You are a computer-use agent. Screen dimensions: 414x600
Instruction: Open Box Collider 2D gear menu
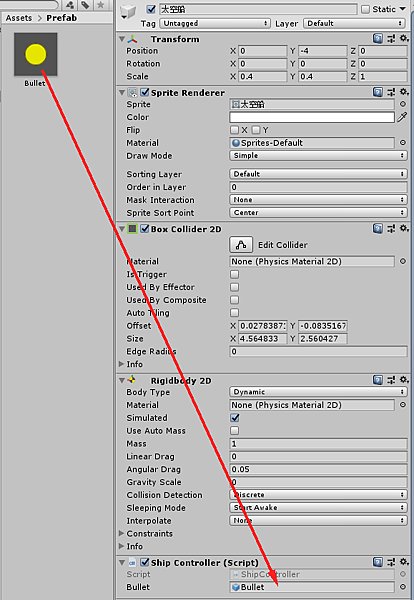[404, 228]
